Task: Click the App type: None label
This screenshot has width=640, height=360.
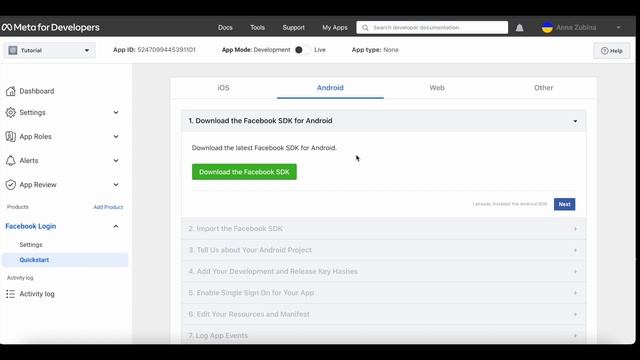Action: coord(375,50)
